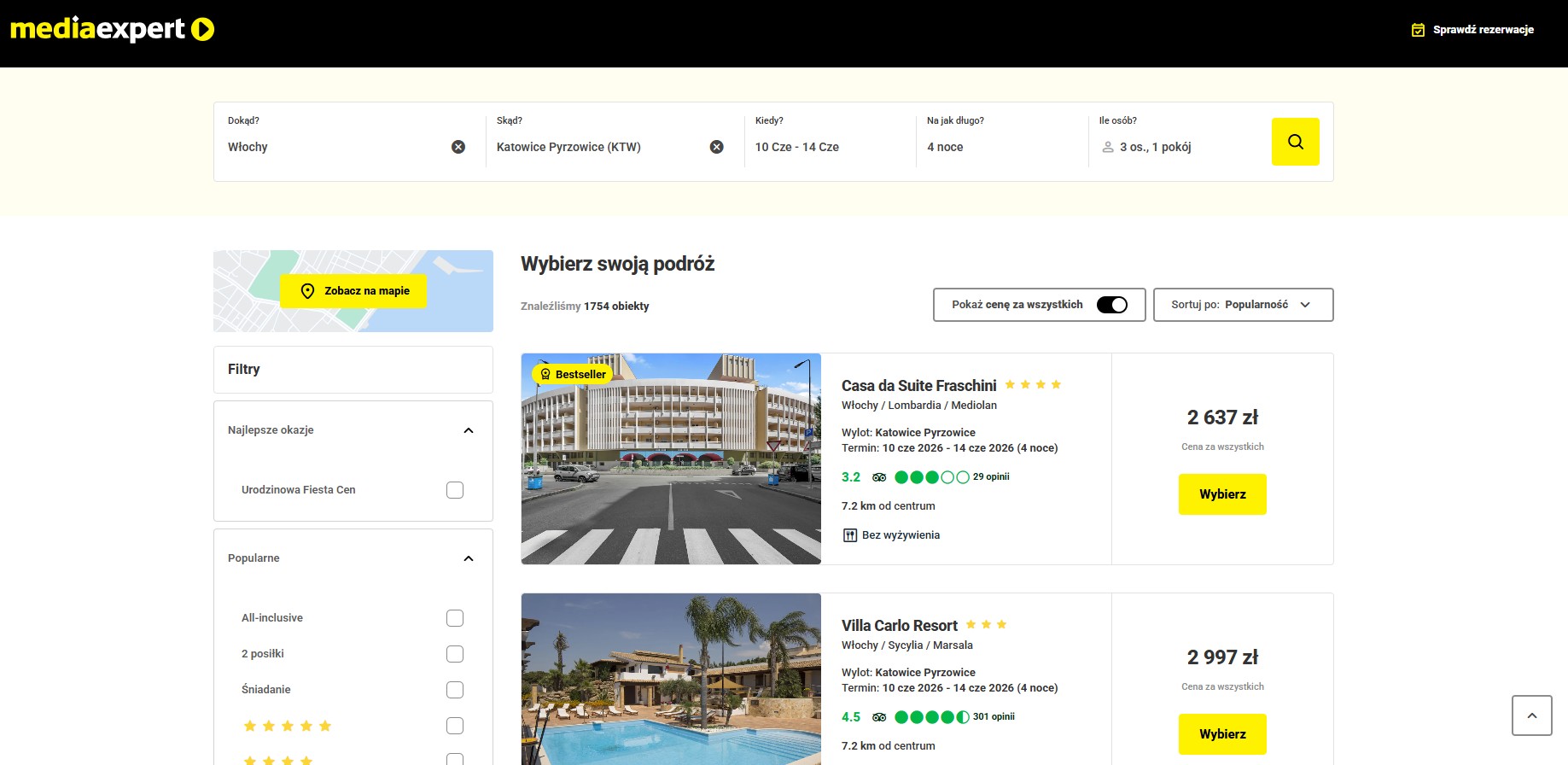Collapse the Najlepsze okazje filter section
1568x765 pixels.
click(469, 430)
